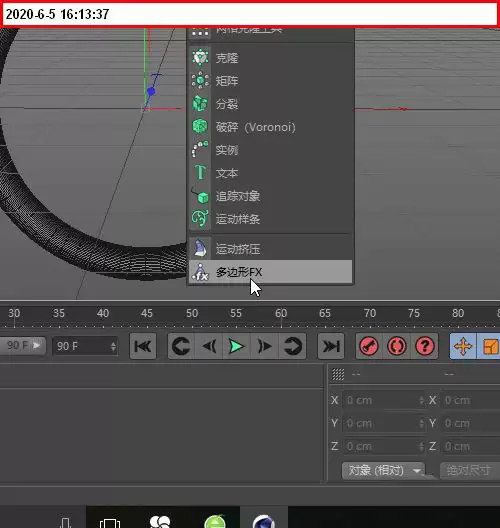The width and height of the screenshot is (500, 528).
Task: Record active objects keyframe button
Action: tap(369, 346)
